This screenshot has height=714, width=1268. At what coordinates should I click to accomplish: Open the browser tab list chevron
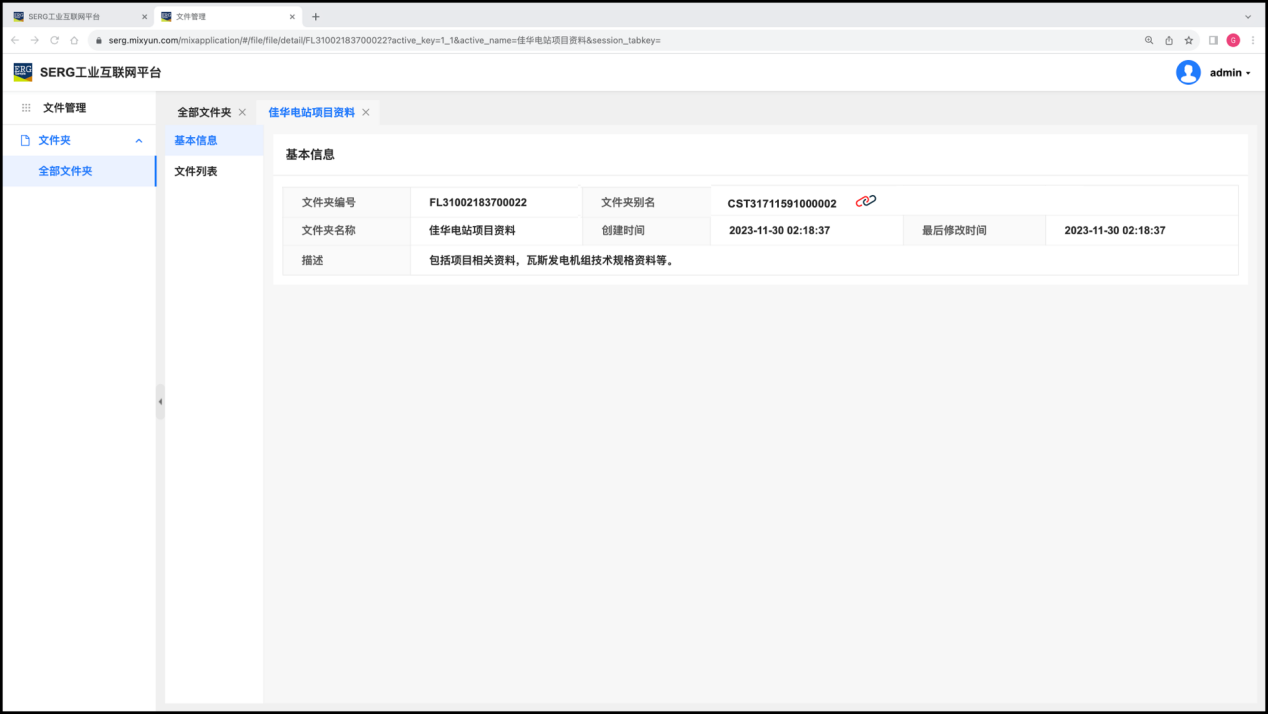pyautogui.click(x=1248, y=17)
